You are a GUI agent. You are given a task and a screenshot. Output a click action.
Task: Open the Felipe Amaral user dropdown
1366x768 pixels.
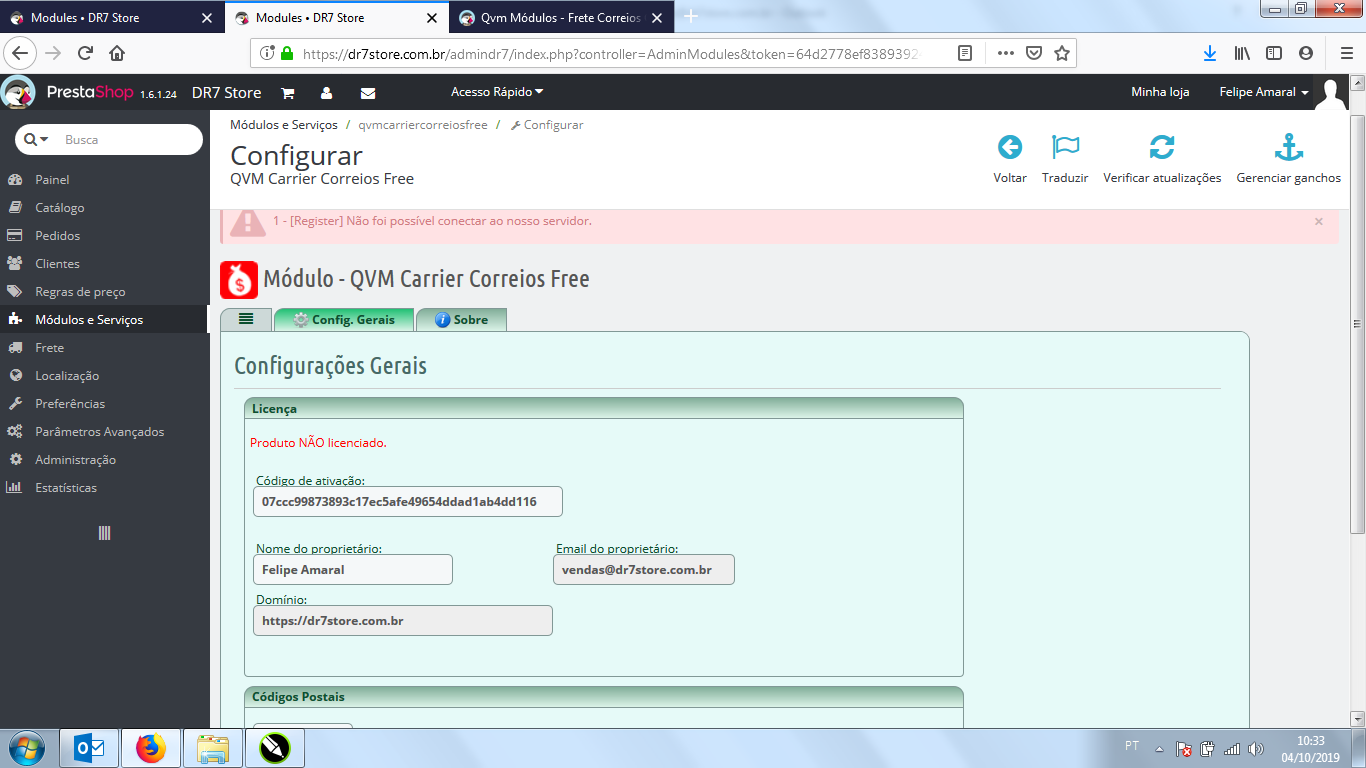1264,92
